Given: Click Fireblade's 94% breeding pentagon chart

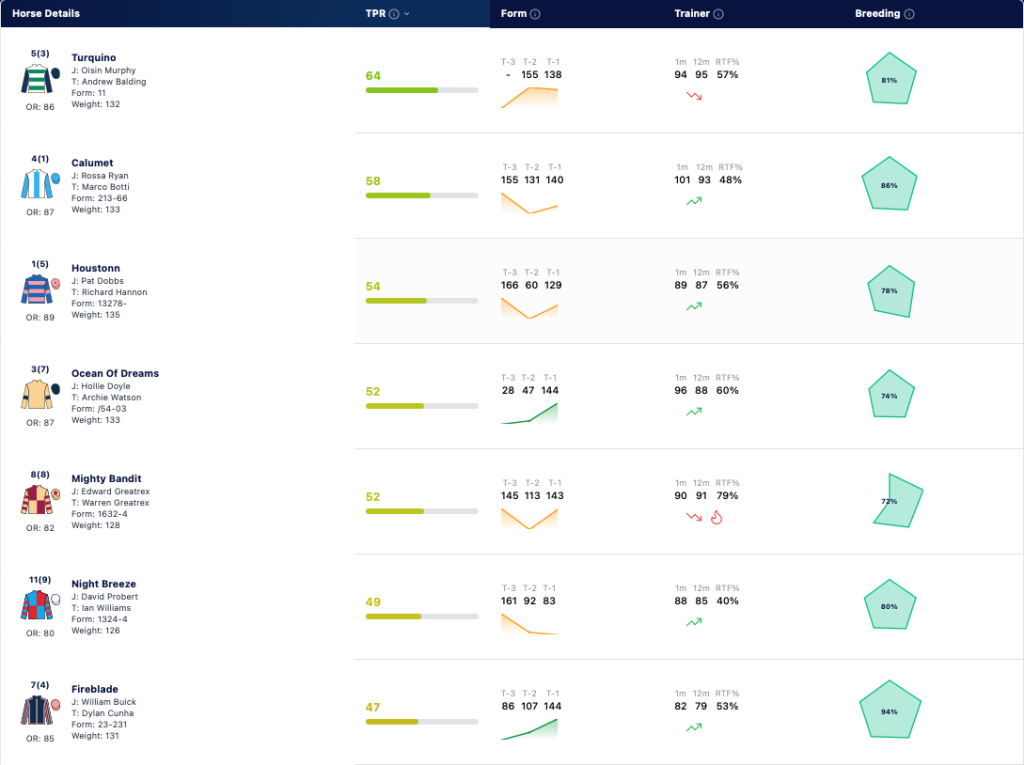Looking at the screenshot, I should click(889, 710).
